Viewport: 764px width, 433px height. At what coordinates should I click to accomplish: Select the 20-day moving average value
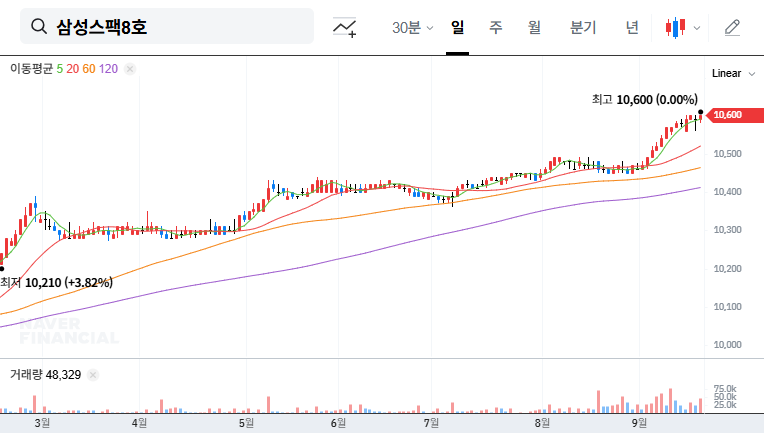click(73, 69)
